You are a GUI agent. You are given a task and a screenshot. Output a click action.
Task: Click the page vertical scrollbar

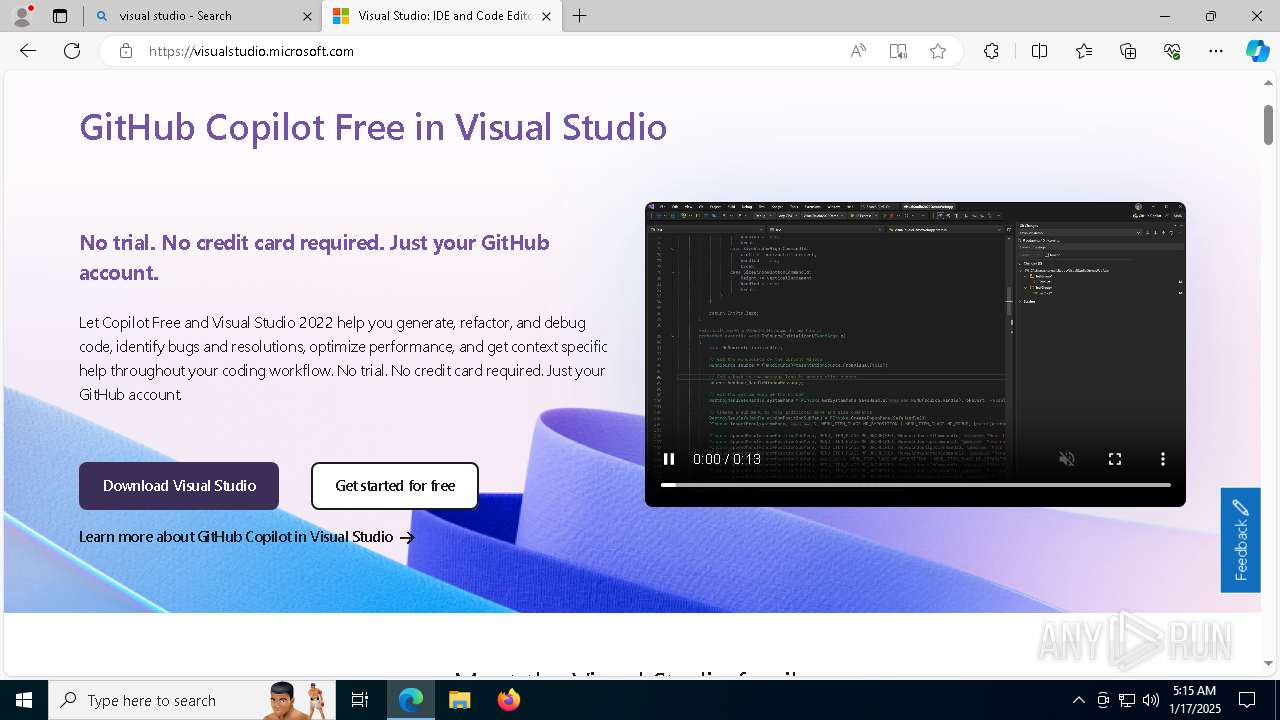pyautogui.click(x=1268, y=124)
